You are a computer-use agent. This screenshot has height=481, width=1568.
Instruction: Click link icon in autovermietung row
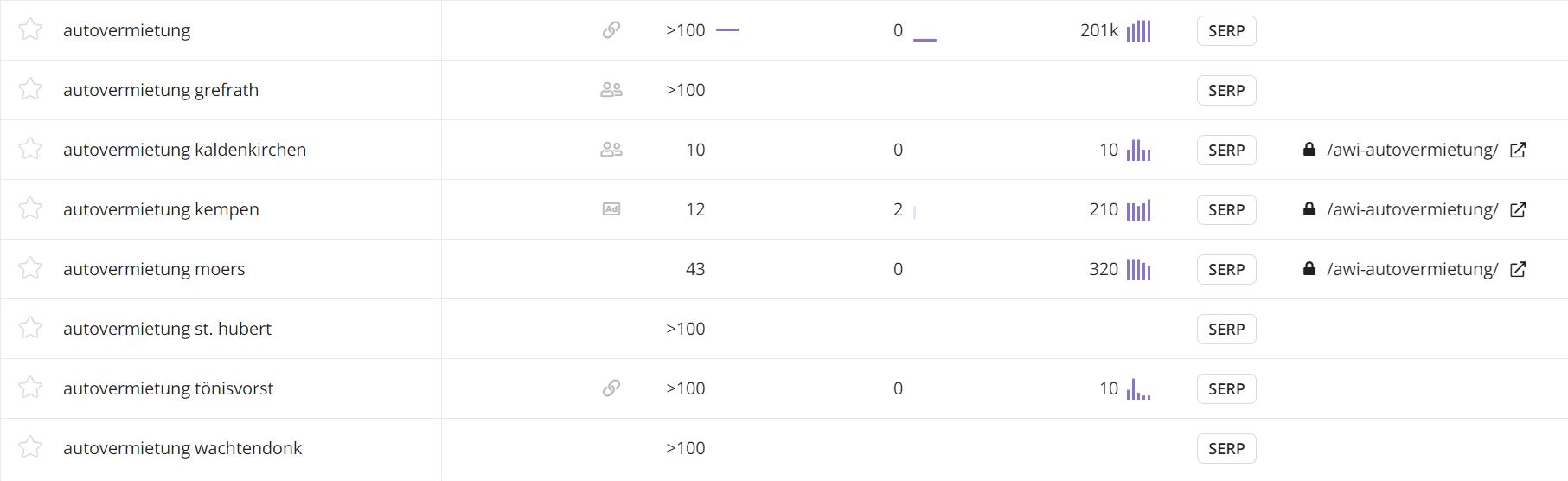click(x=611, y=30)
